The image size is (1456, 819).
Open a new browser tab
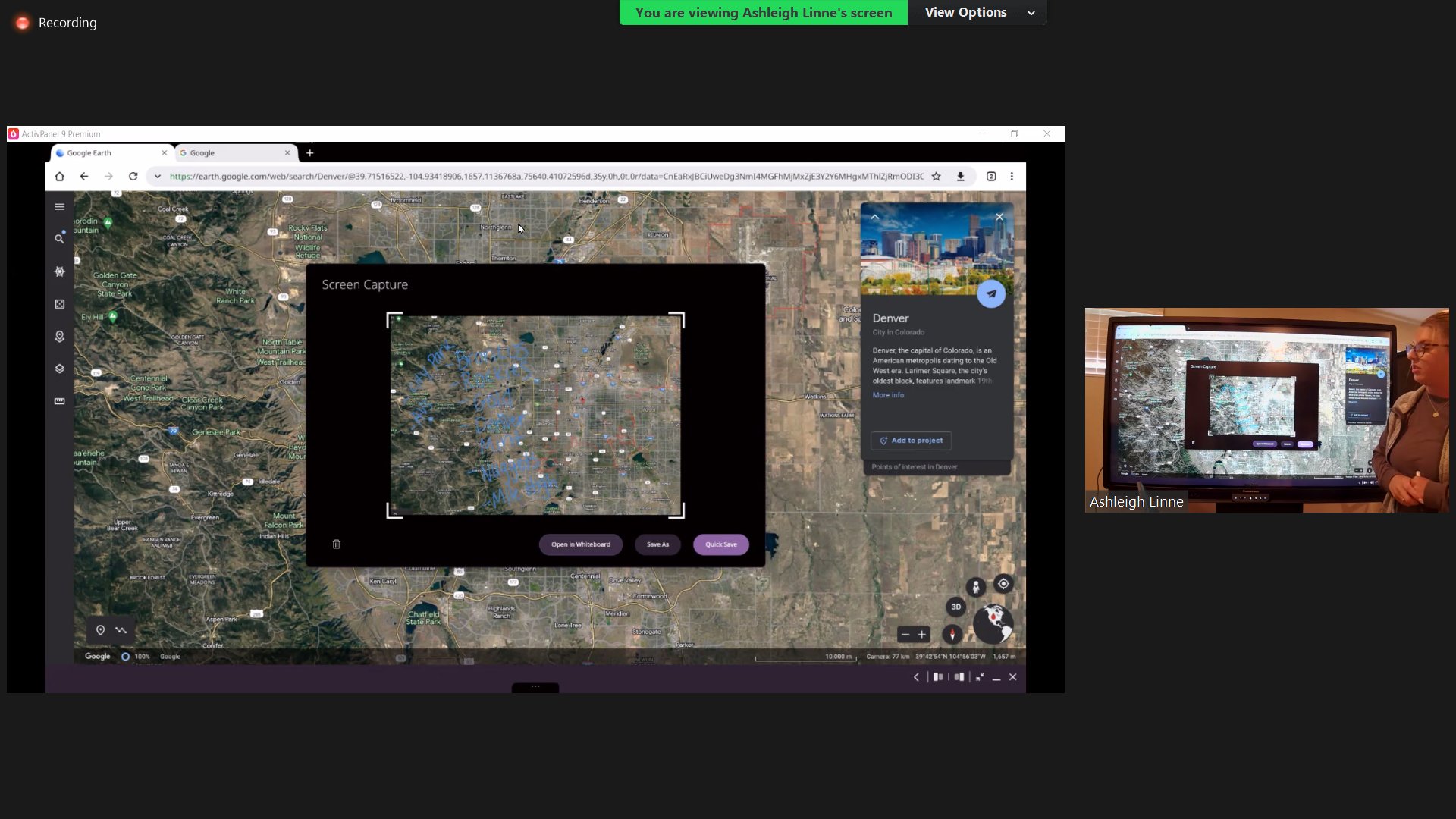309,153
